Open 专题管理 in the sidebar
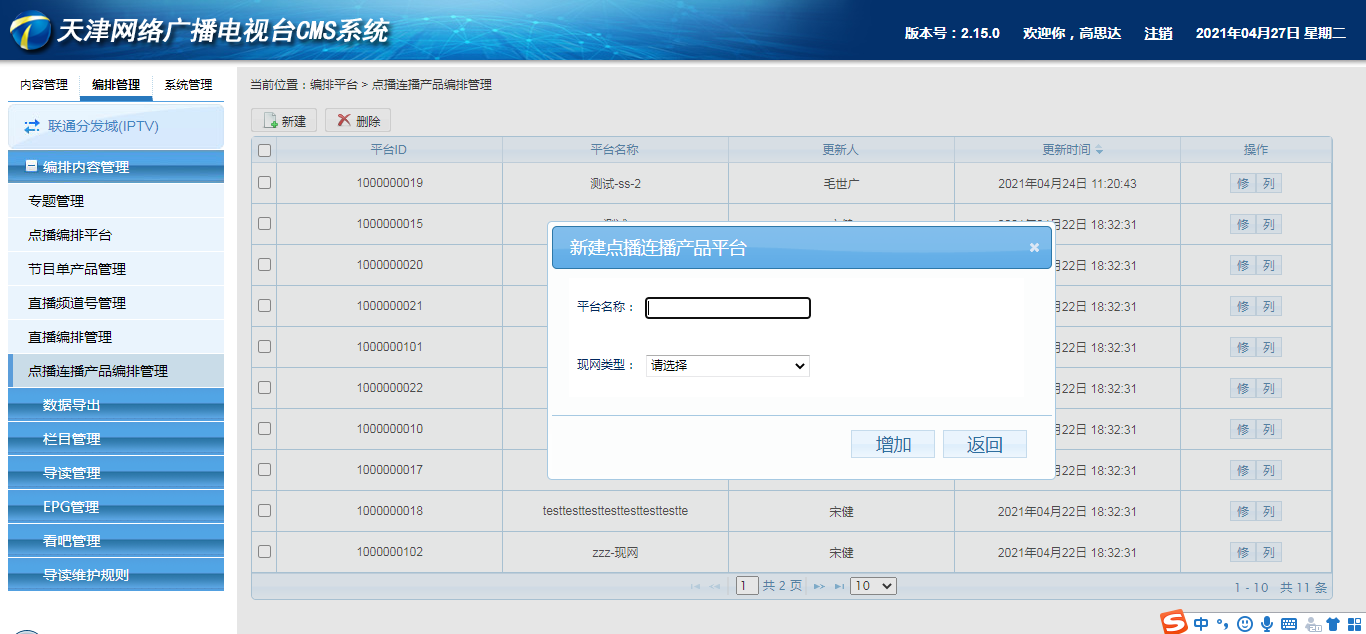 pos(116,201)
